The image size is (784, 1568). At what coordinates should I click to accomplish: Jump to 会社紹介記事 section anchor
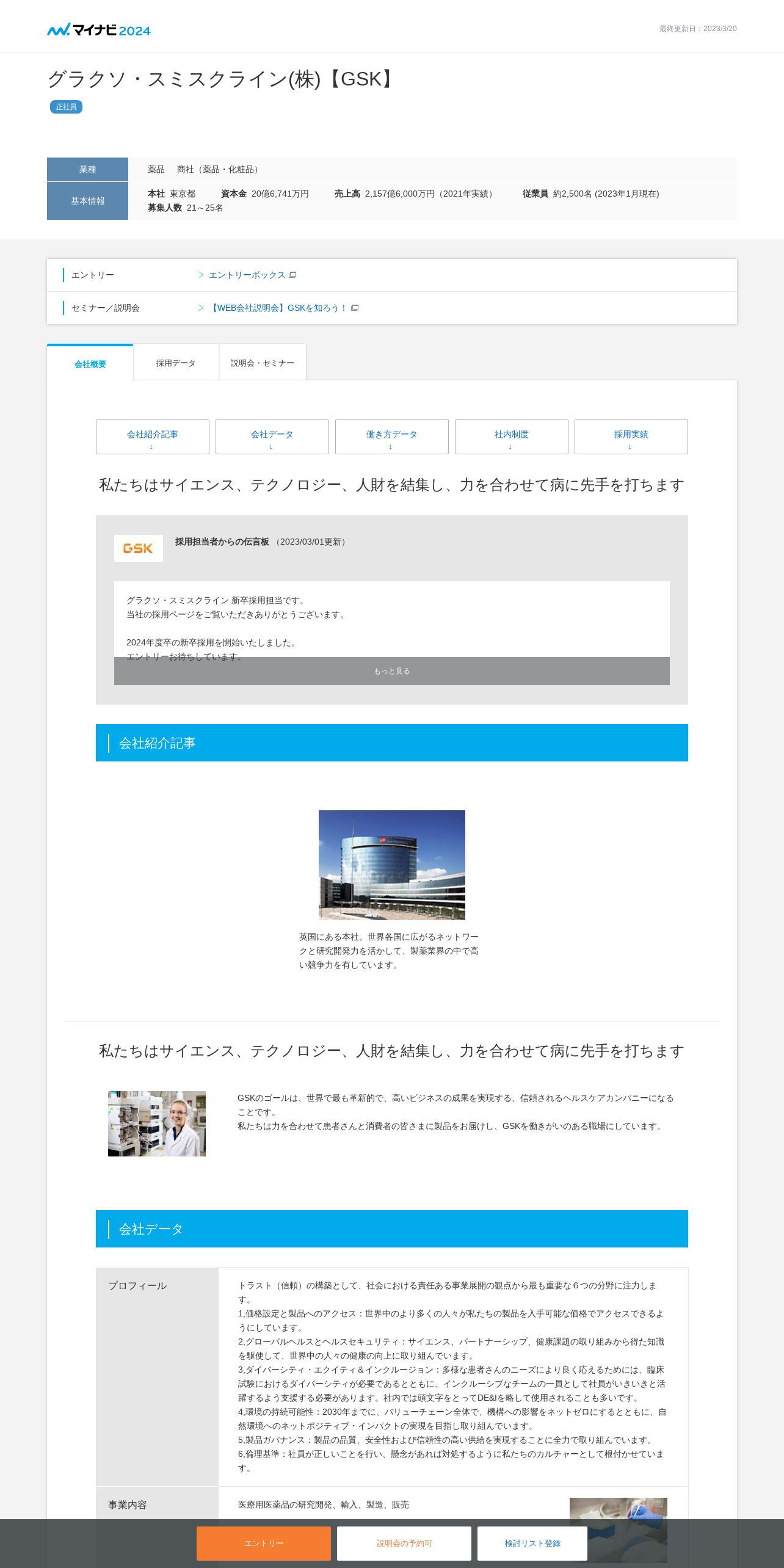[153, 437]
